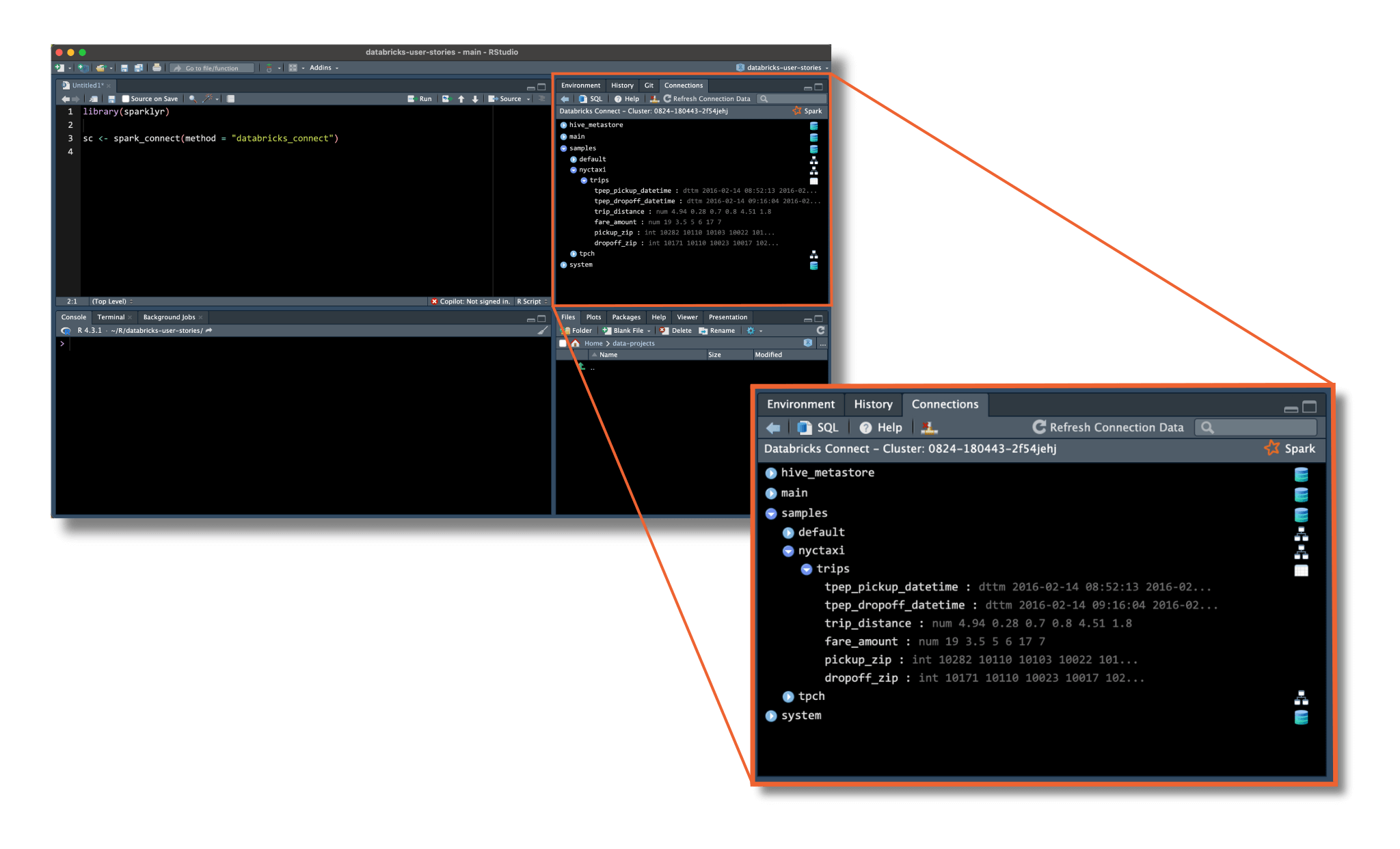Collapse the trips table in the main window tree

[x=584, y=180]
